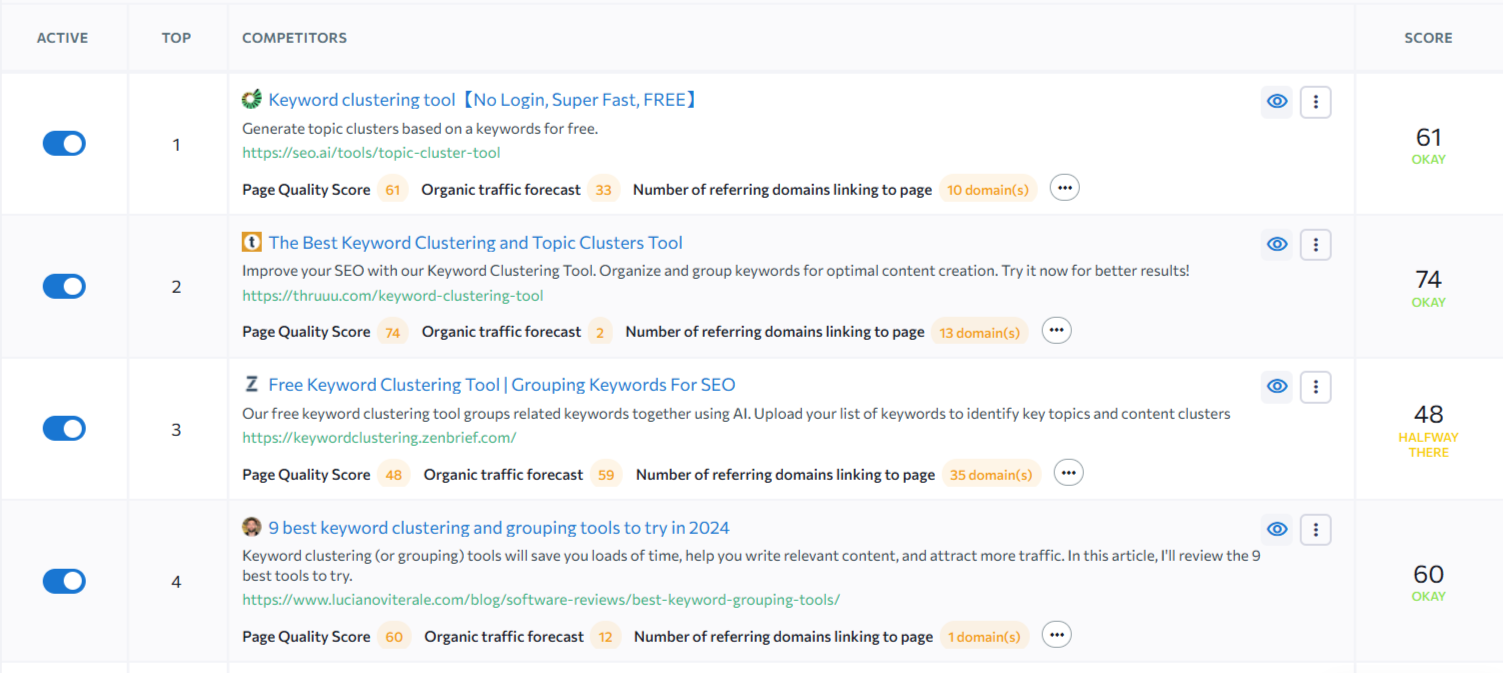
Task: Switch off the active toggle for competitor ranked 4
Action: pos(64,581)
